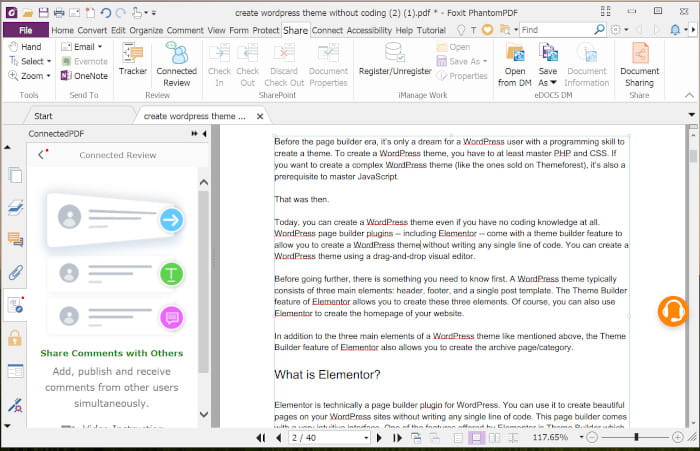Click the orange support headset icon

(673, 311)
